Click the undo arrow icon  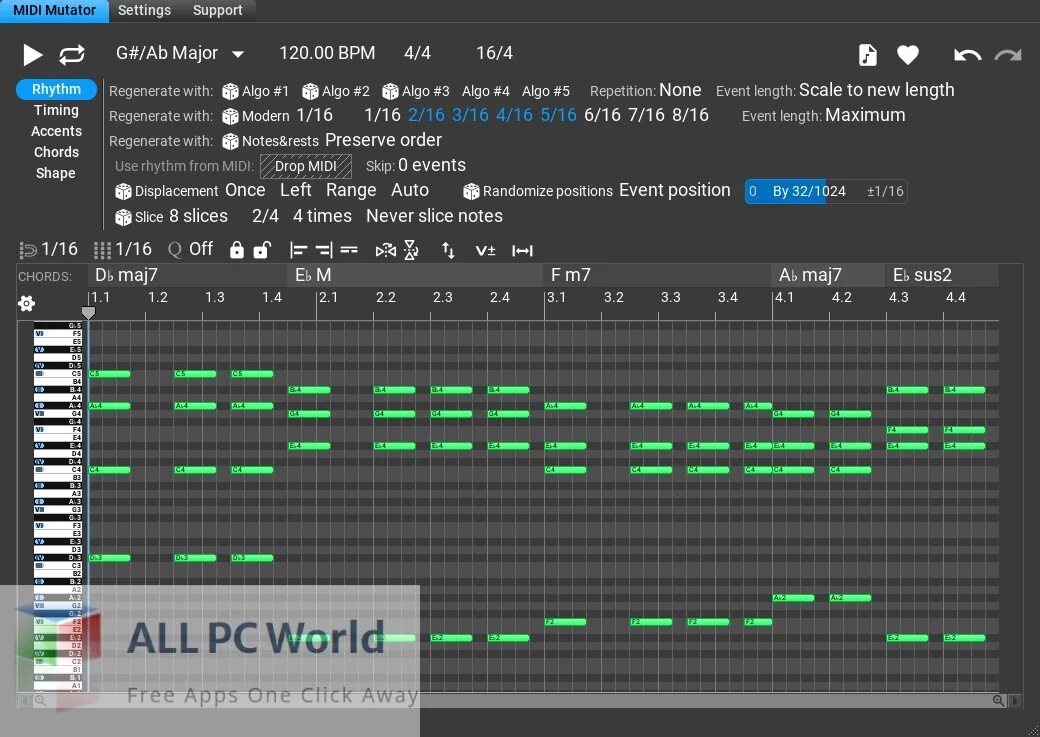966,54
